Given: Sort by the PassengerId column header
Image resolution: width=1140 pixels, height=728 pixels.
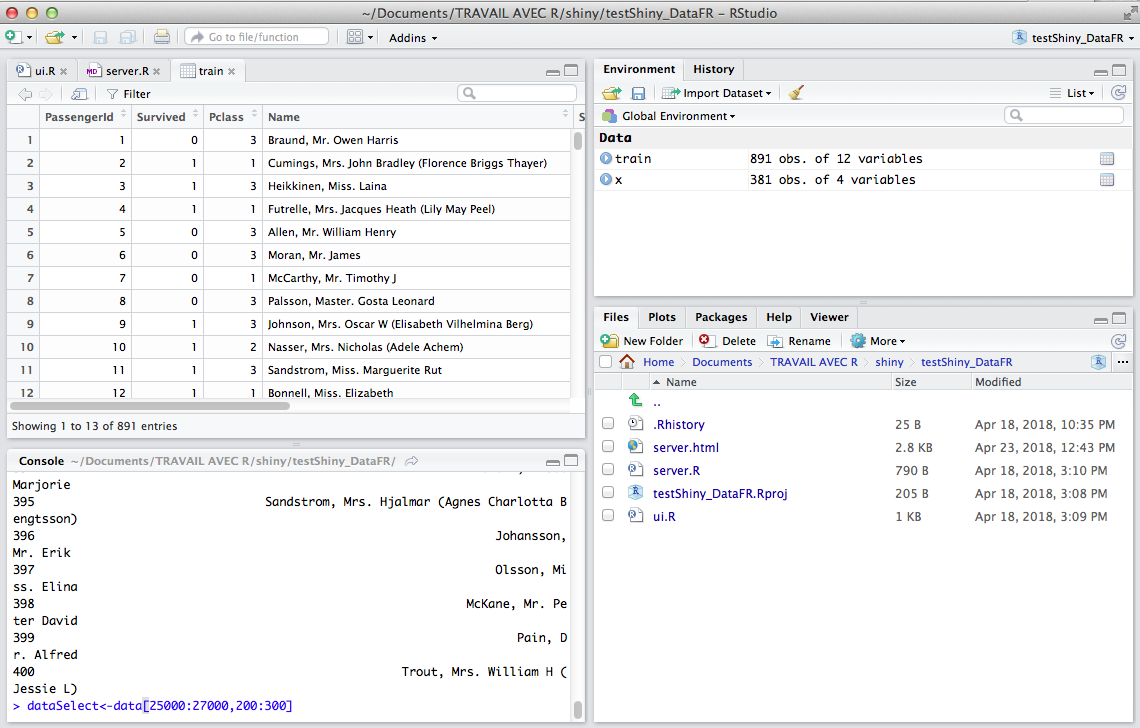Looking at the screenshot, I should [85, 116].
